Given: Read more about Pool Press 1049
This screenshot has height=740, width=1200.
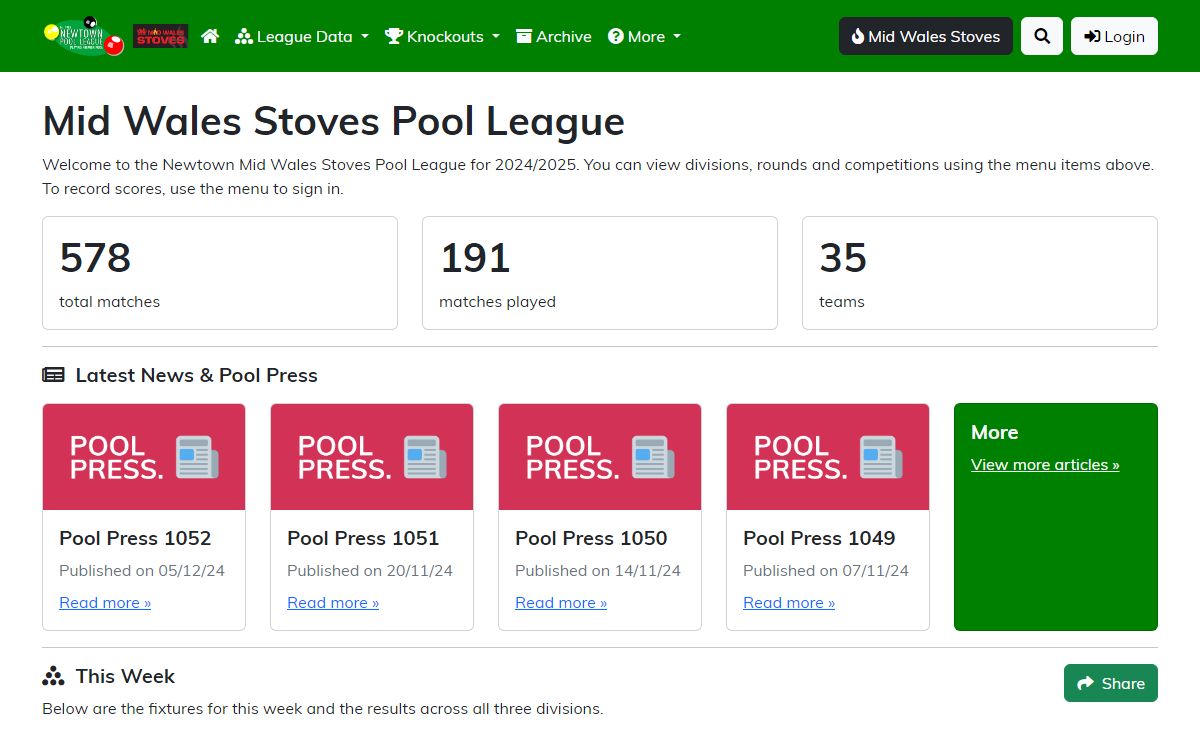Looking at the screenshot, I should [789, 602].
